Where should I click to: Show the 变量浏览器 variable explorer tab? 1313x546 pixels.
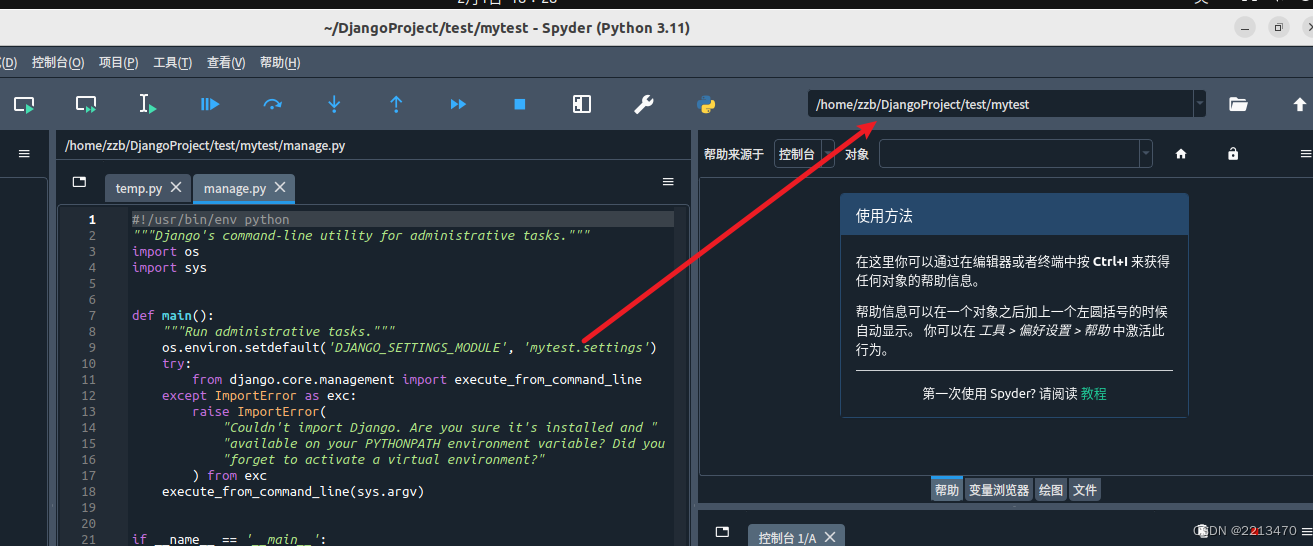999,490
